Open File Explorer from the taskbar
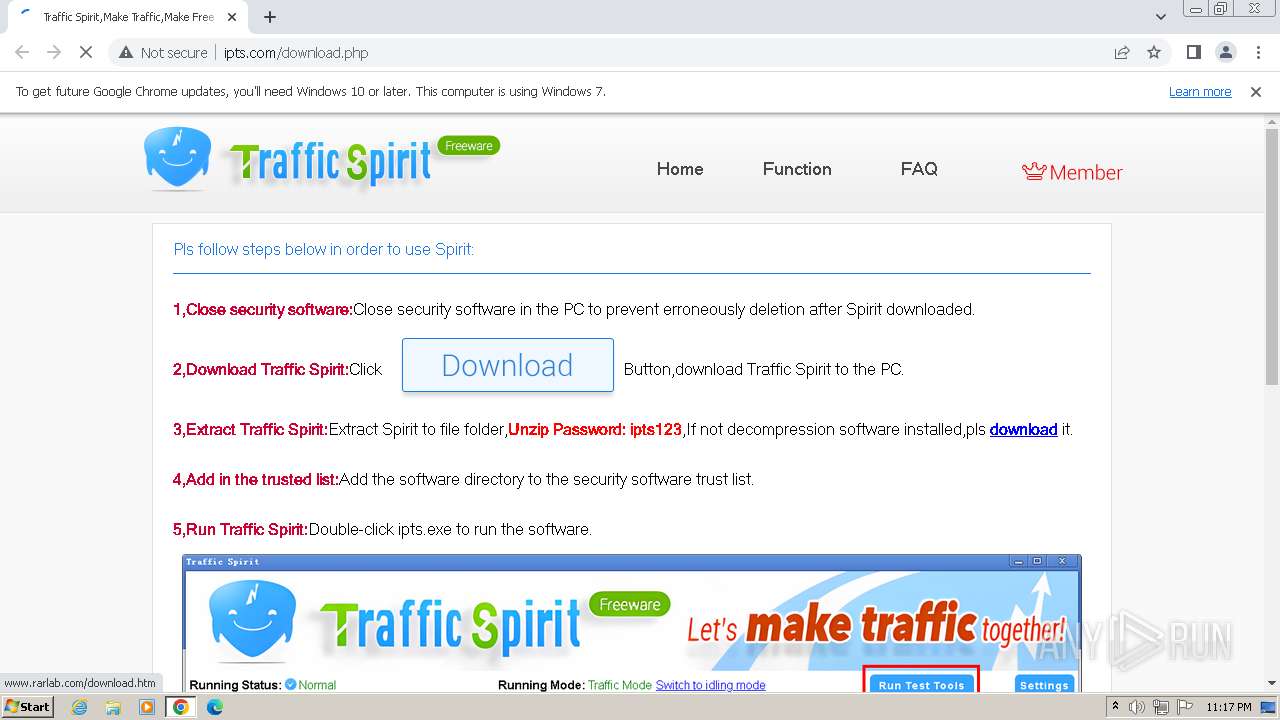The image size is (1280, 720). point(113,707)
